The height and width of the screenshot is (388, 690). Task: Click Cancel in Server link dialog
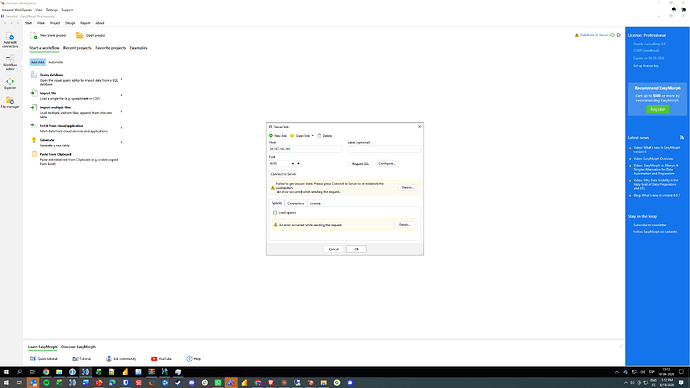click(334, 249)
